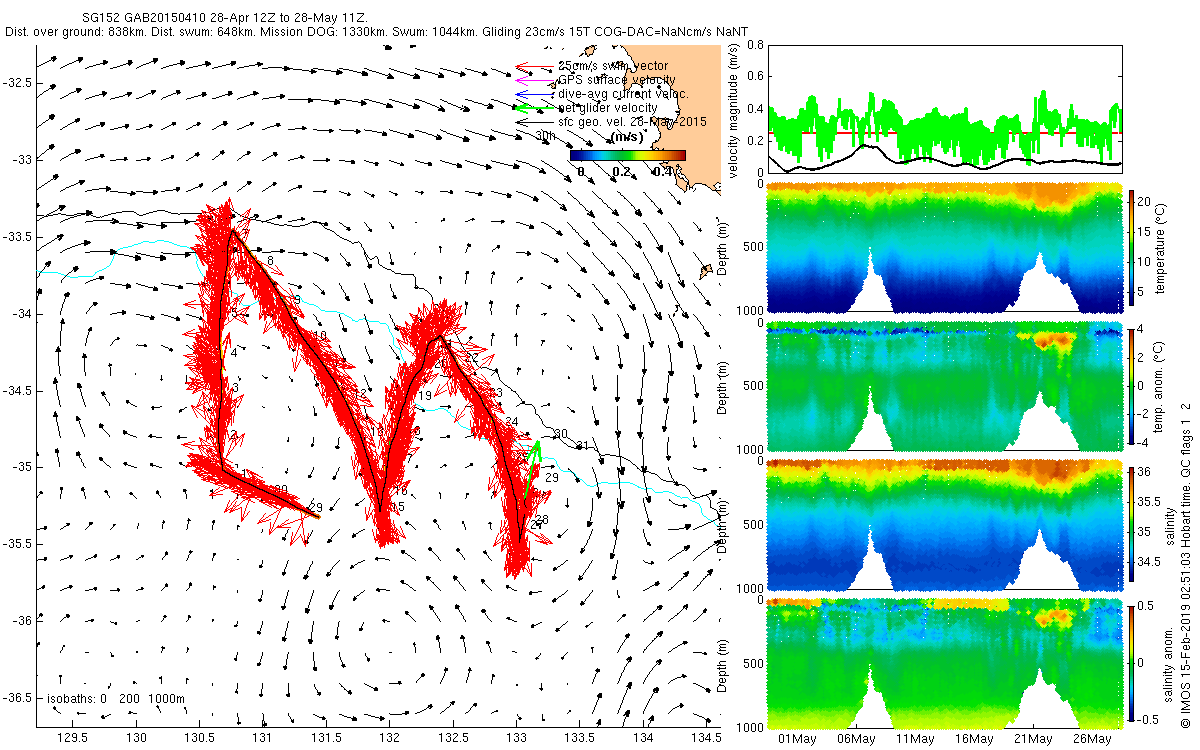Click the salinity anomaly depth section panel

(944, 663)
